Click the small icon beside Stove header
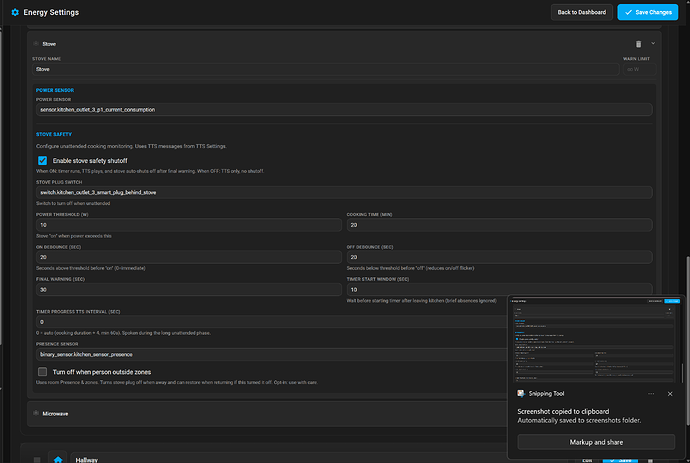The image size is (690, 463). (x=36, y=44)
